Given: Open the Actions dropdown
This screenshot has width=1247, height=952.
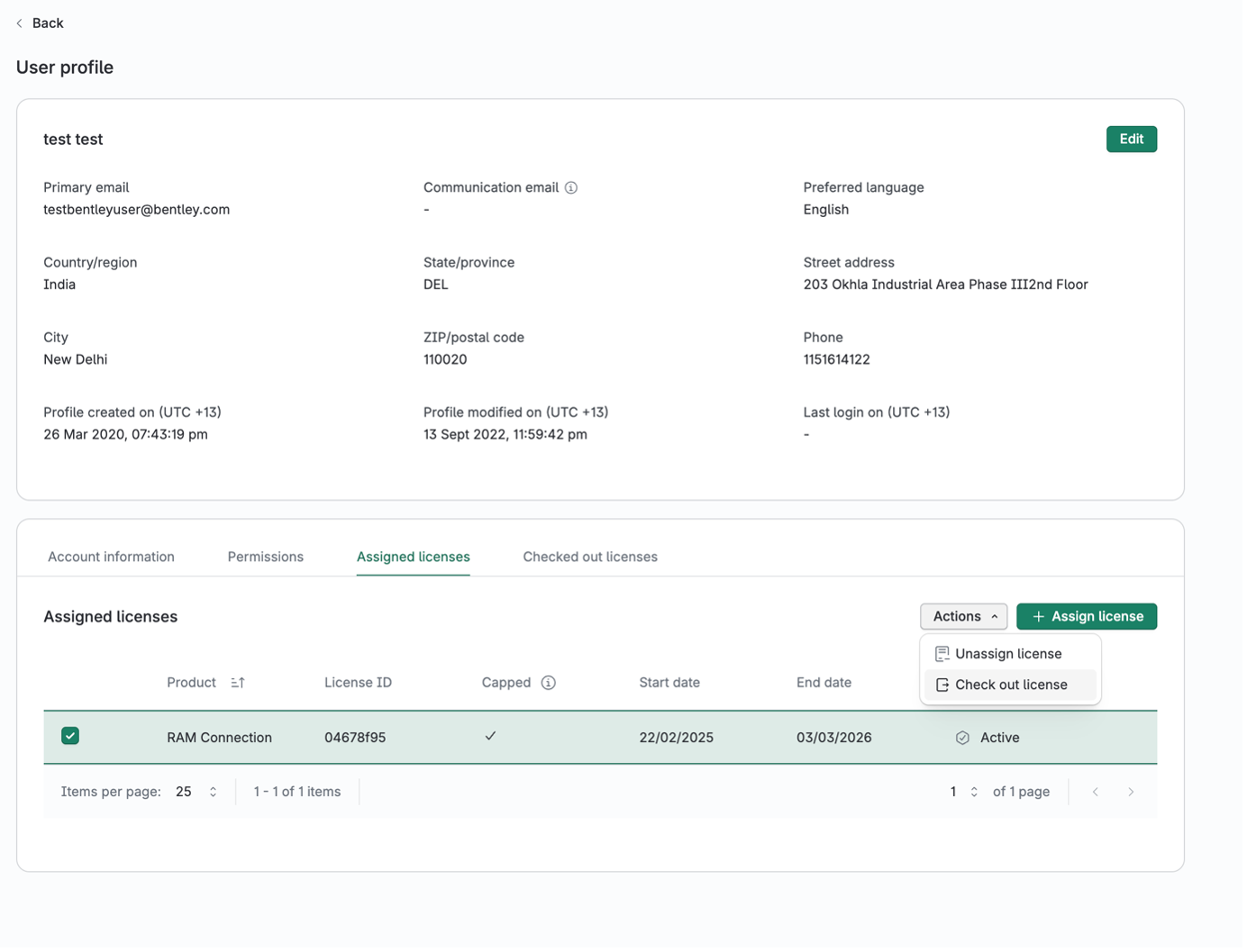Looking at the screenshot, I should pyautogui.click(x=963, y=617).
